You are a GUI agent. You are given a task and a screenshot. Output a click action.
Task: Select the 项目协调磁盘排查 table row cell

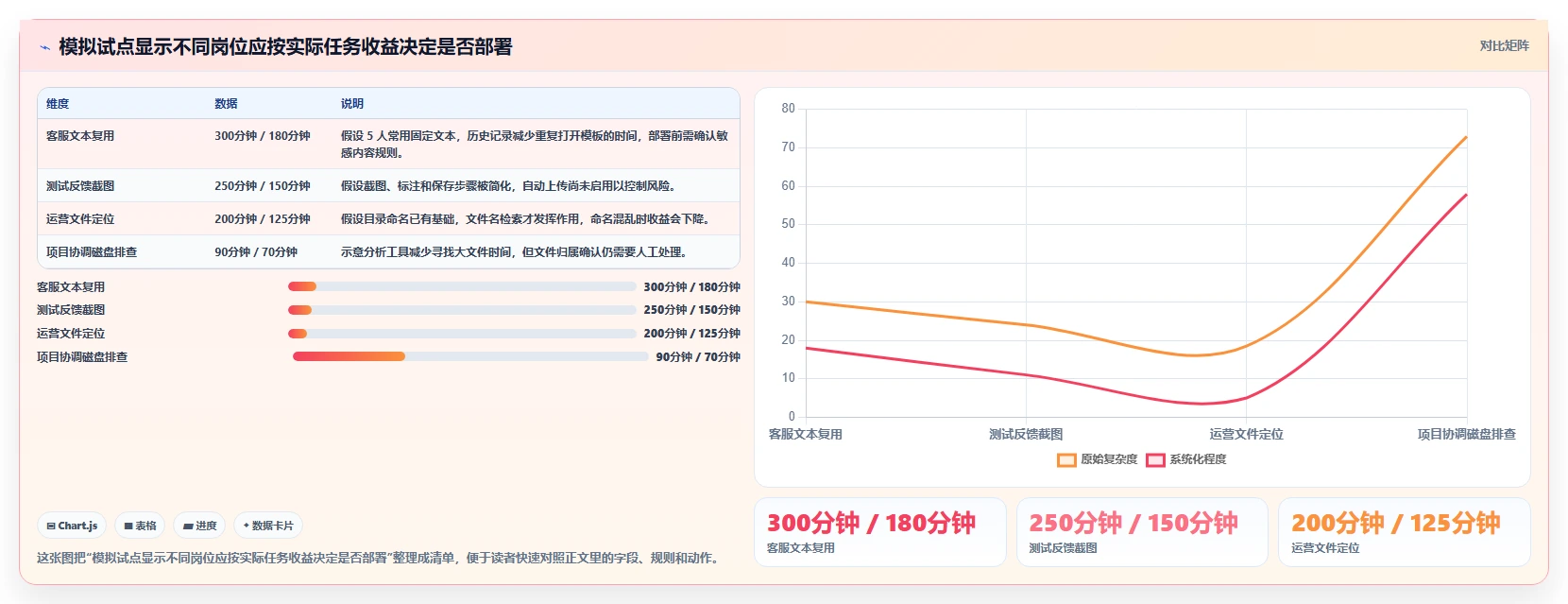coord(92,252)
